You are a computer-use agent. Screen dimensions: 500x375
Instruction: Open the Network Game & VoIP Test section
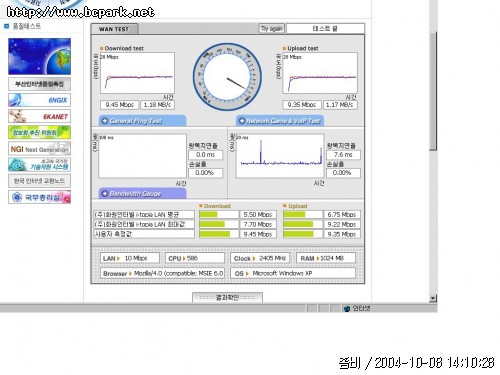click(280, 121)
